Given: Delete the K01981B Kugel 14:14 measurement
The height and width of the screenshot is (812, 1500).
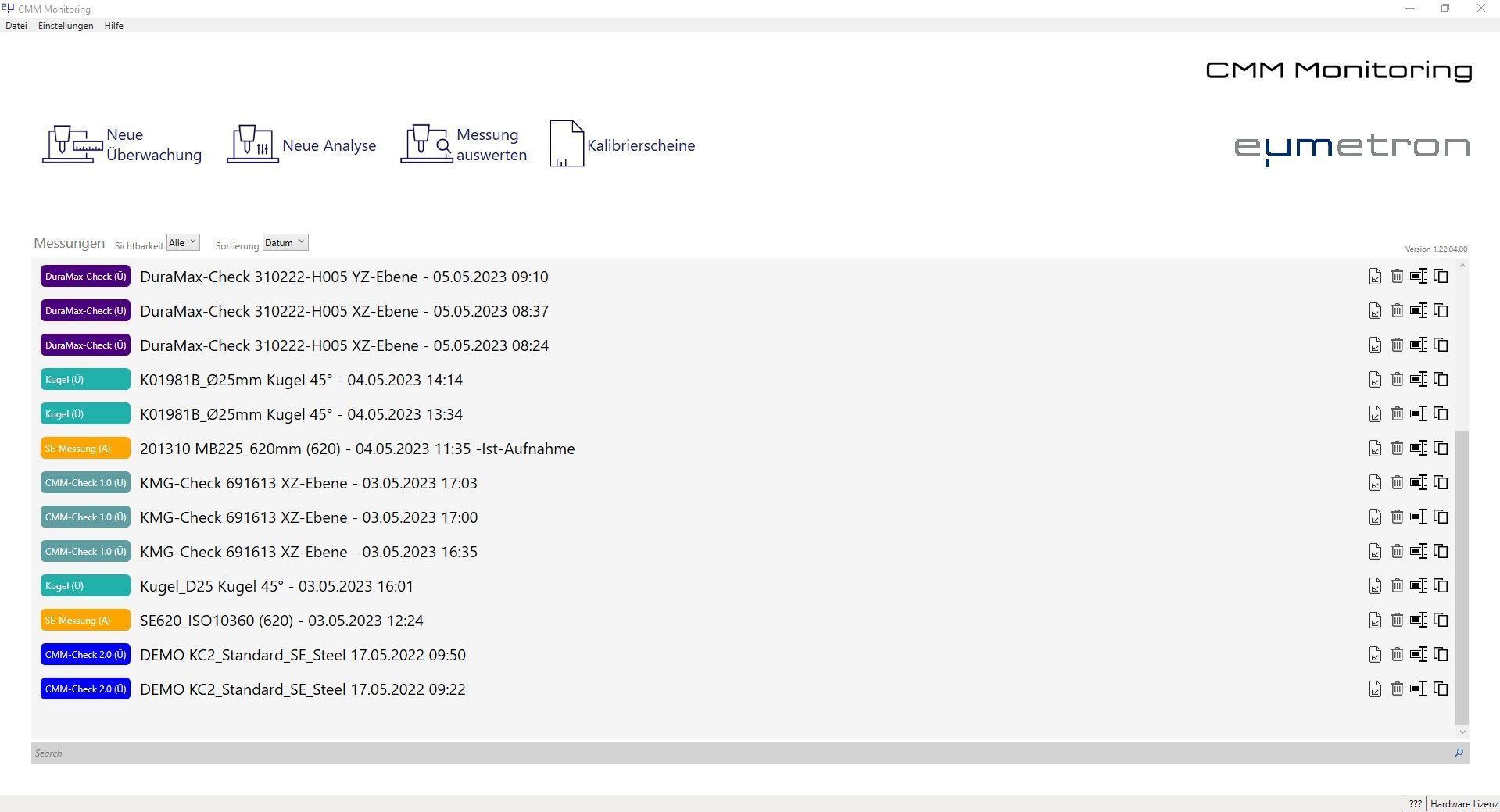Looking at the screenshot, I should point(1397,380).
